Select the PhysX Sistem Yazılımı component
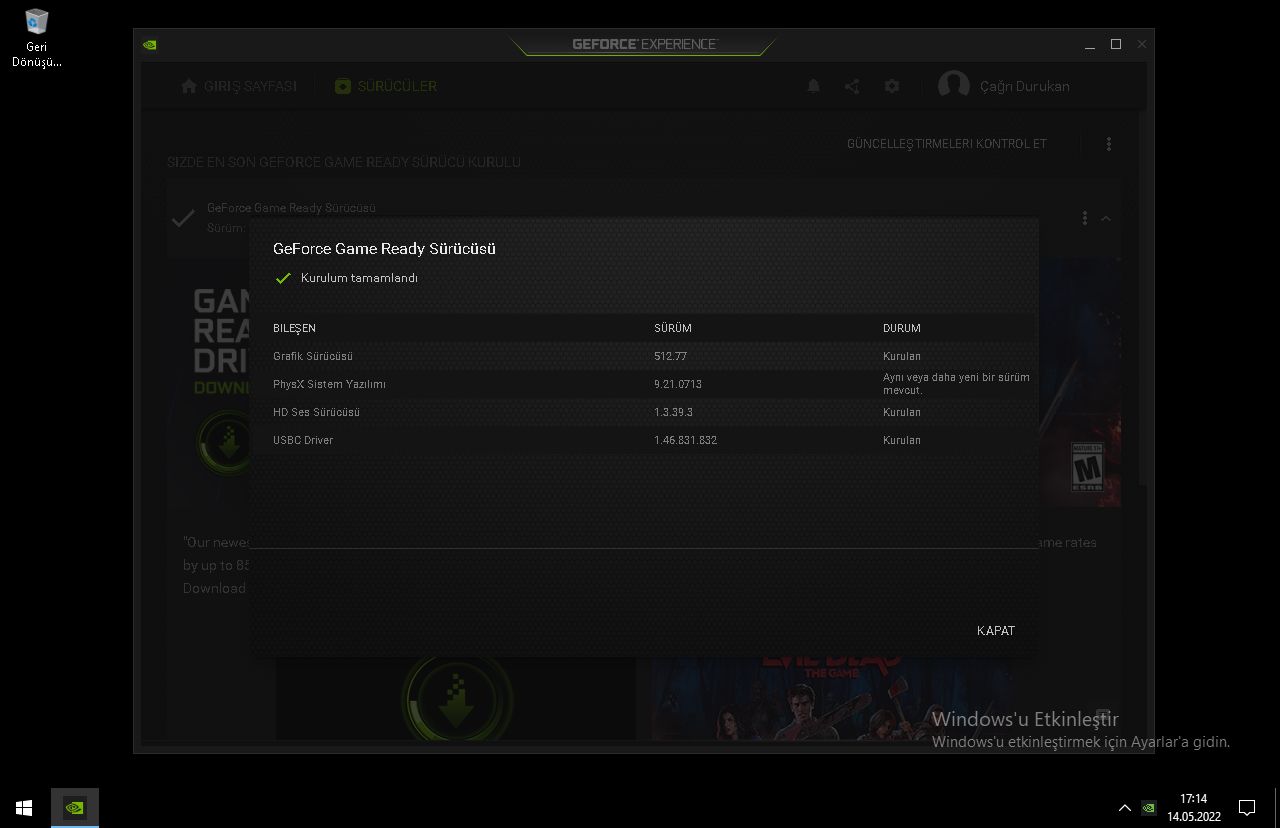This screenshot has width=1280, height=828. [329, 384]
